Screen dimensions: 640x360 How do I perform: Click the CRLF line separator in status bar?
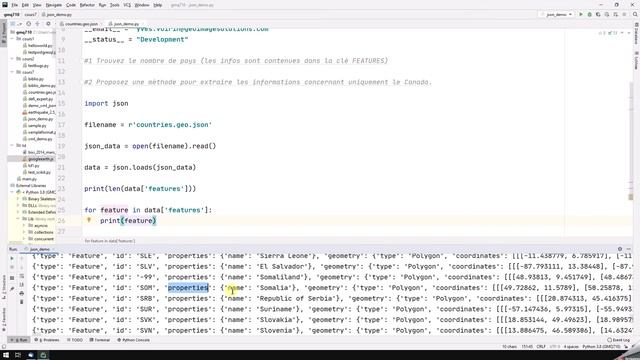(541, 347)
